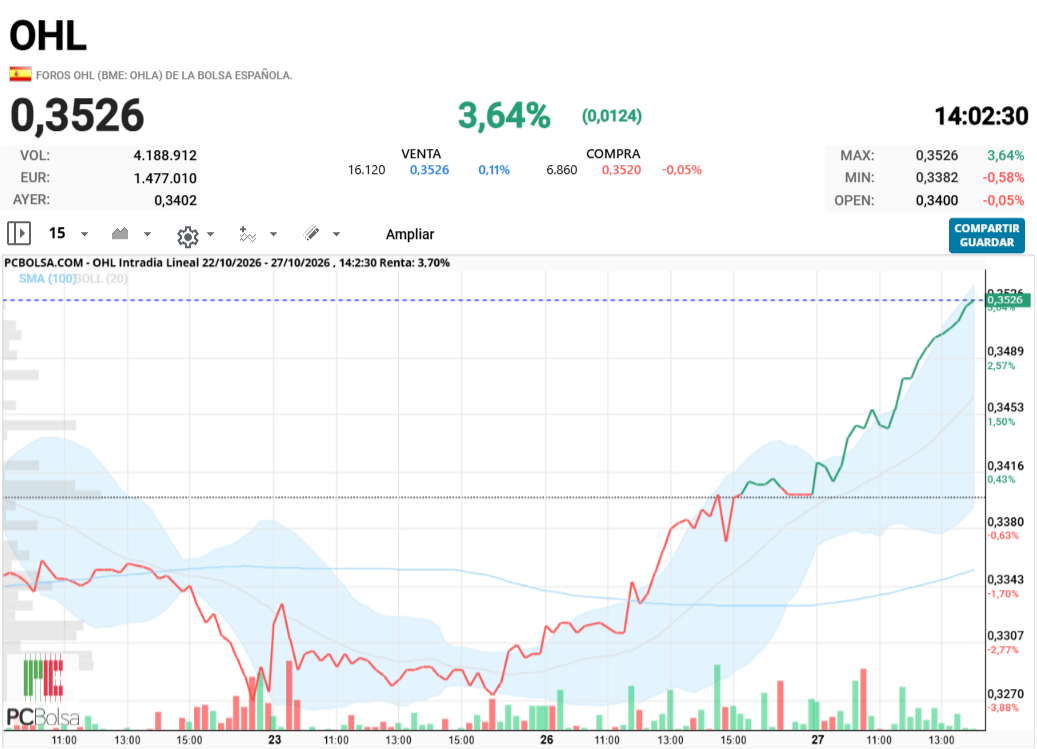Click the 0,3343 price axis label
1037x749 pixels.
click(1005, 579)
